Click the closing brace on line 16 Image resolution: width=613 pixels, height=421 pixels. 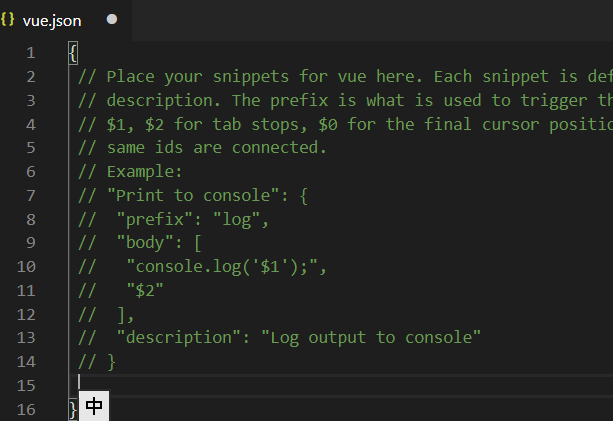[73, 409]
